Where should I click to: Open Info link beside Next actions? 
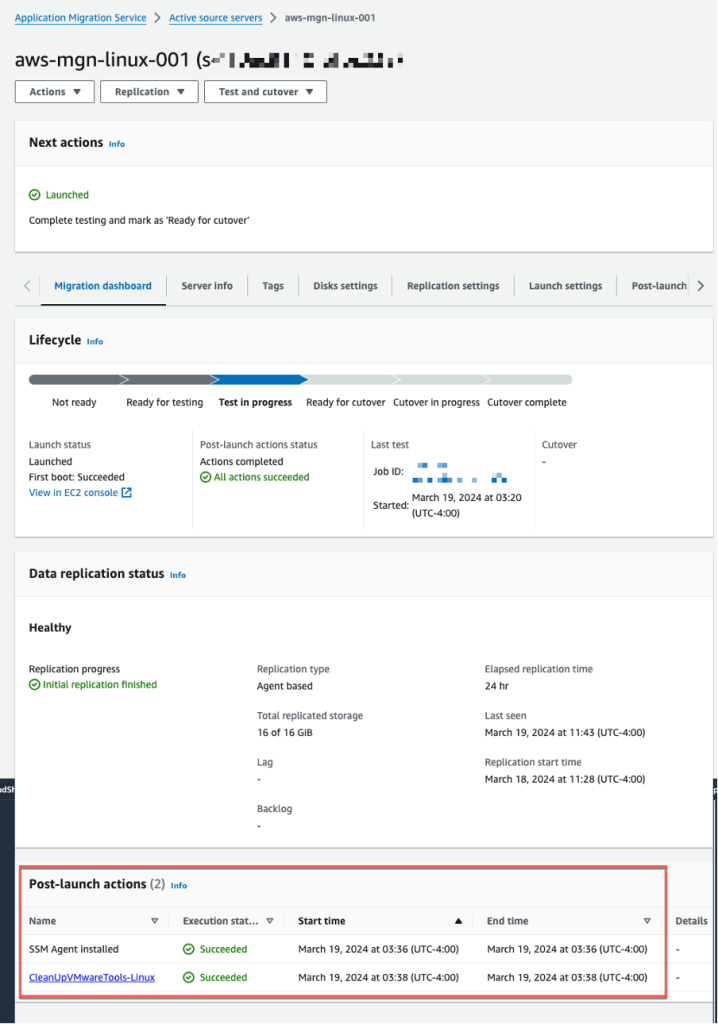(x=116, y=144)
